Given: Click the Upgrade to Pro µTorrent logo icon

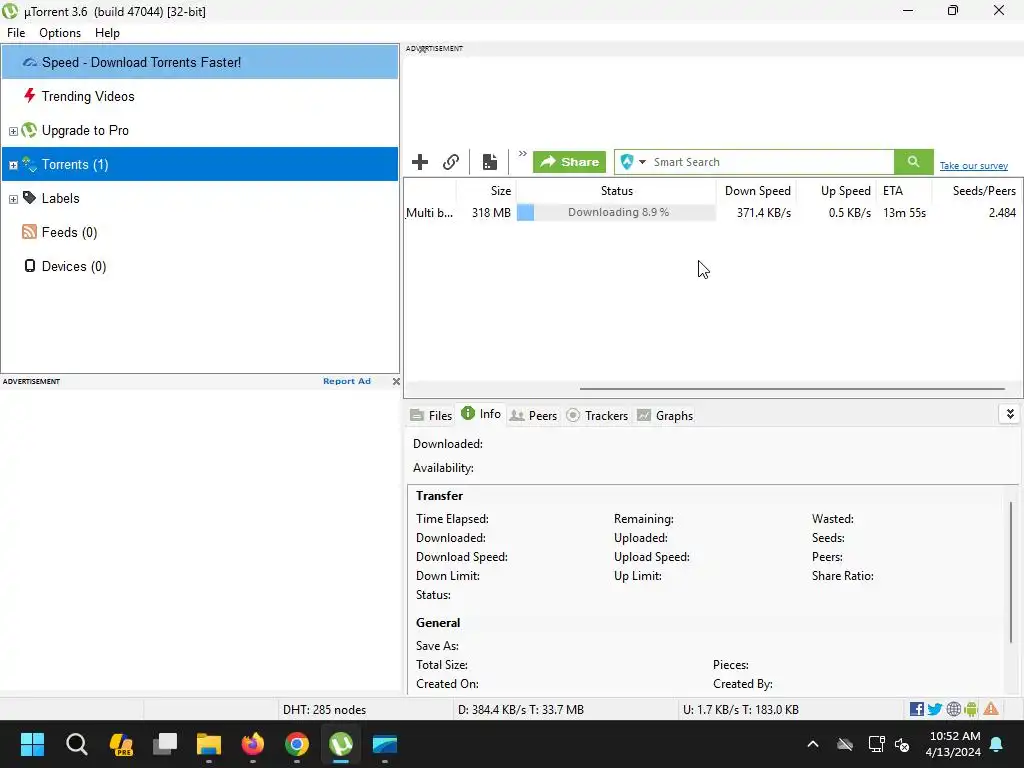Looking at the screenshot, I should pos(29,130).
